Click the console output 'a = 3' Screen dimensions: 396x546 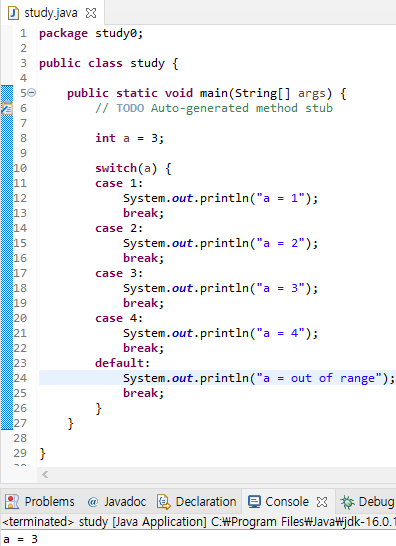(x=20, y=539)
